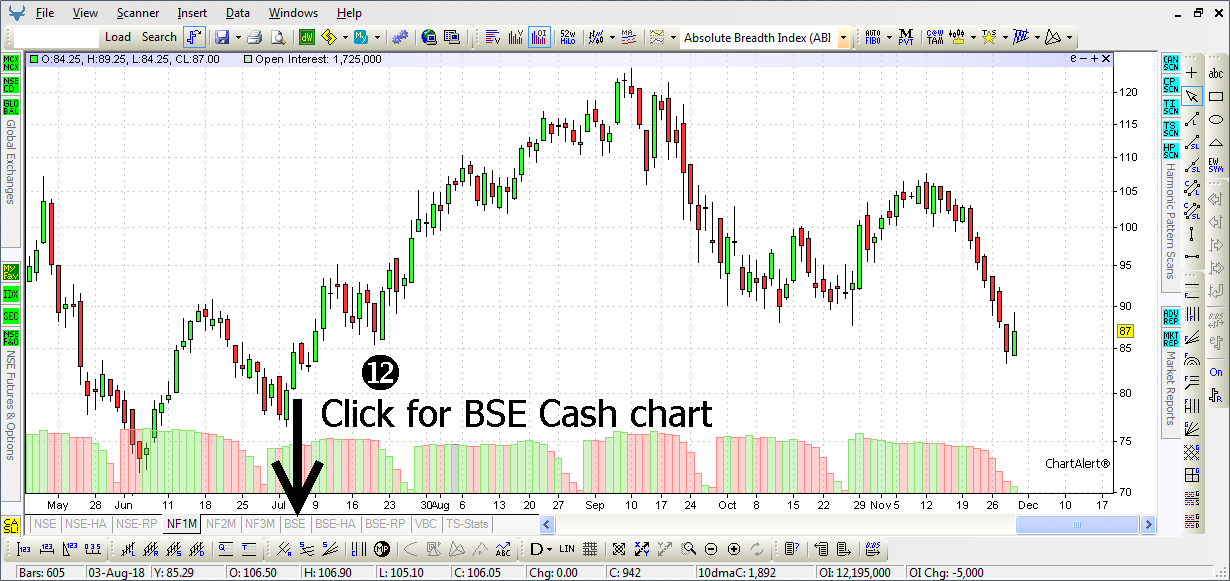1230x581 pixels.
Task: Open the File menu
Action: 45,13
